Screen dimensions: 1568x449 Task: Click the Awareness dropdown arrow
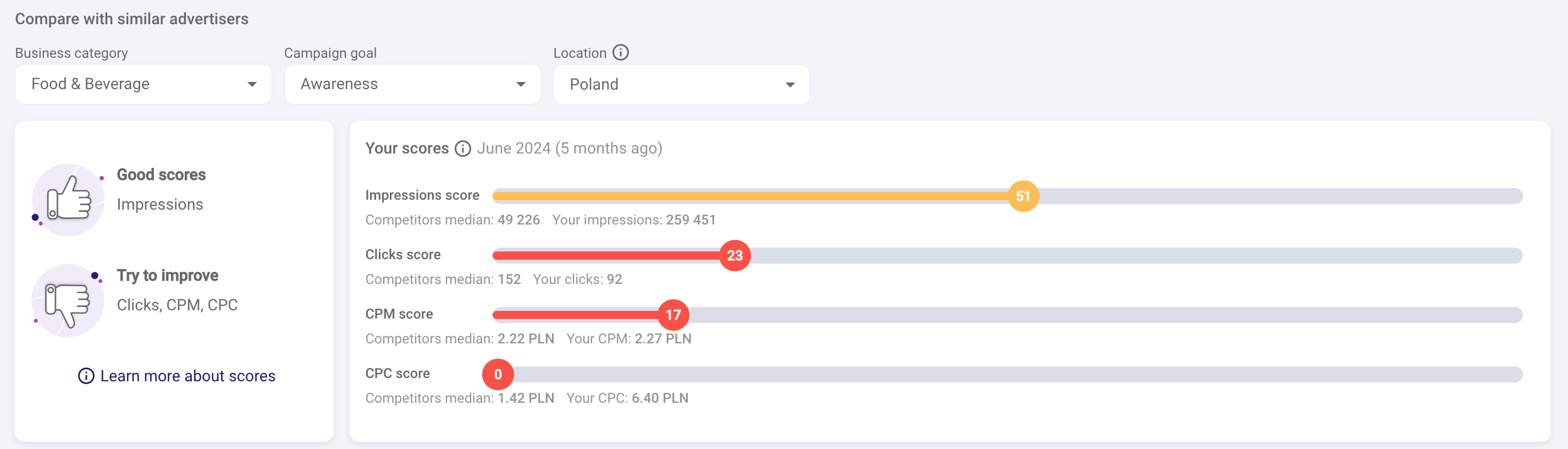[x=521, y=84]
